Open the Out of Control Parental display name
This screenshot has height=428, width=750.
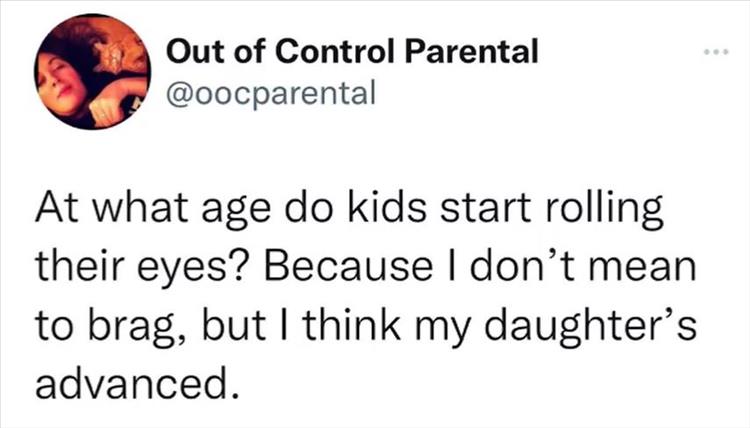[x=350, y=51]
